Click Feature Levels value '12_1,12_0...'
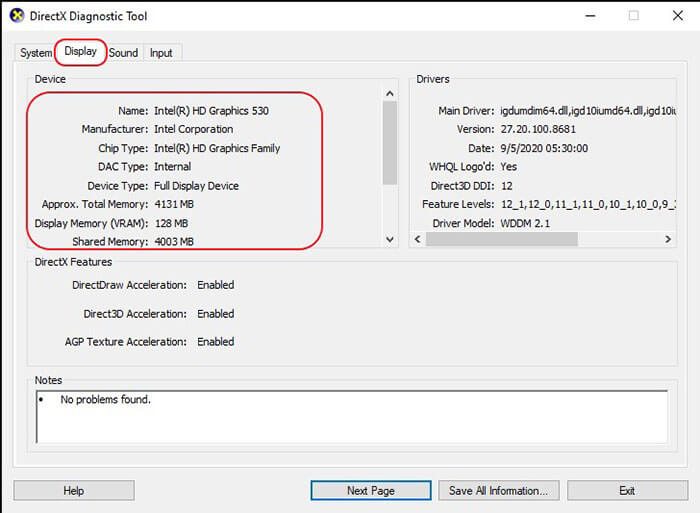The image size is (700, 513). click(x=588, y=204)
